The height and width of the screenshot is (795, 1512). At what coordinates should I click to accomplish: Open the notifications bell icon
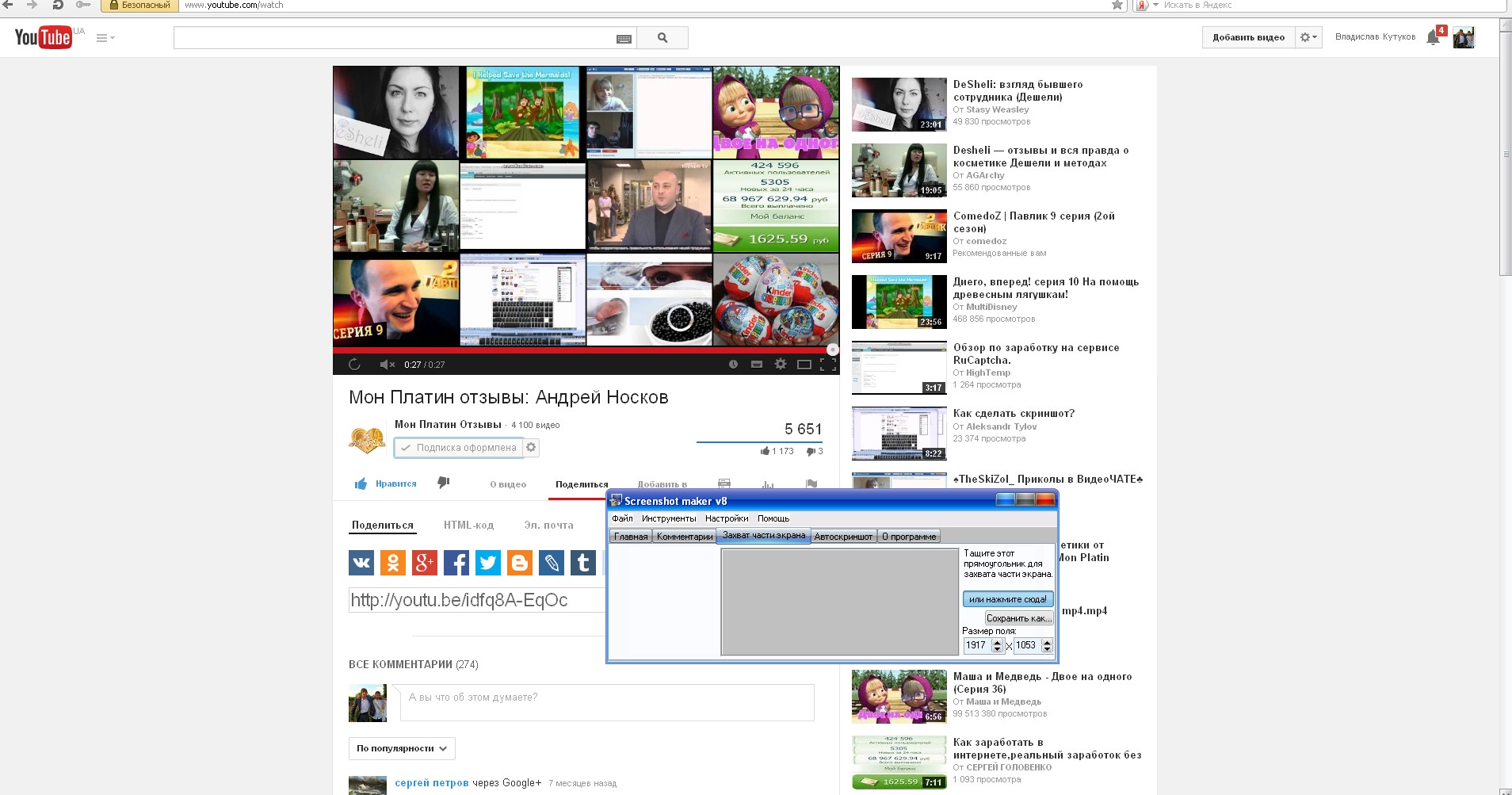point(1433,37)
